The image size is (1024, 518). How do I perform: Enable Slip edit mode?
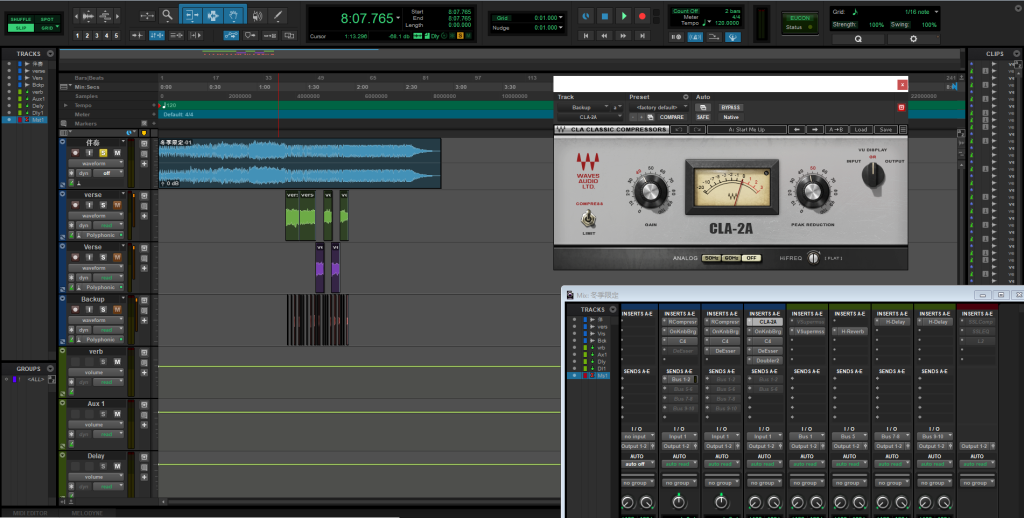(20, 28)
